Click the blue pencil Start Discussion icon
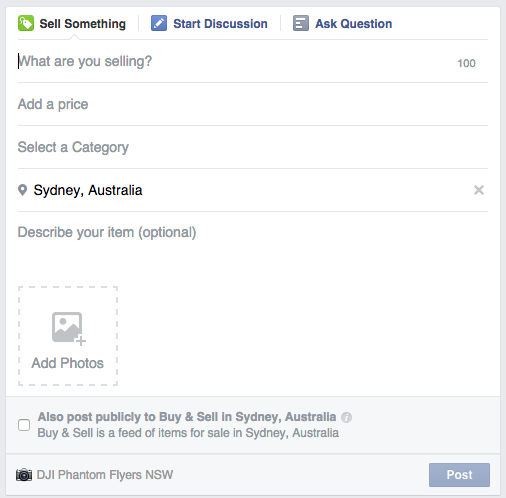 tap(159, 23)
